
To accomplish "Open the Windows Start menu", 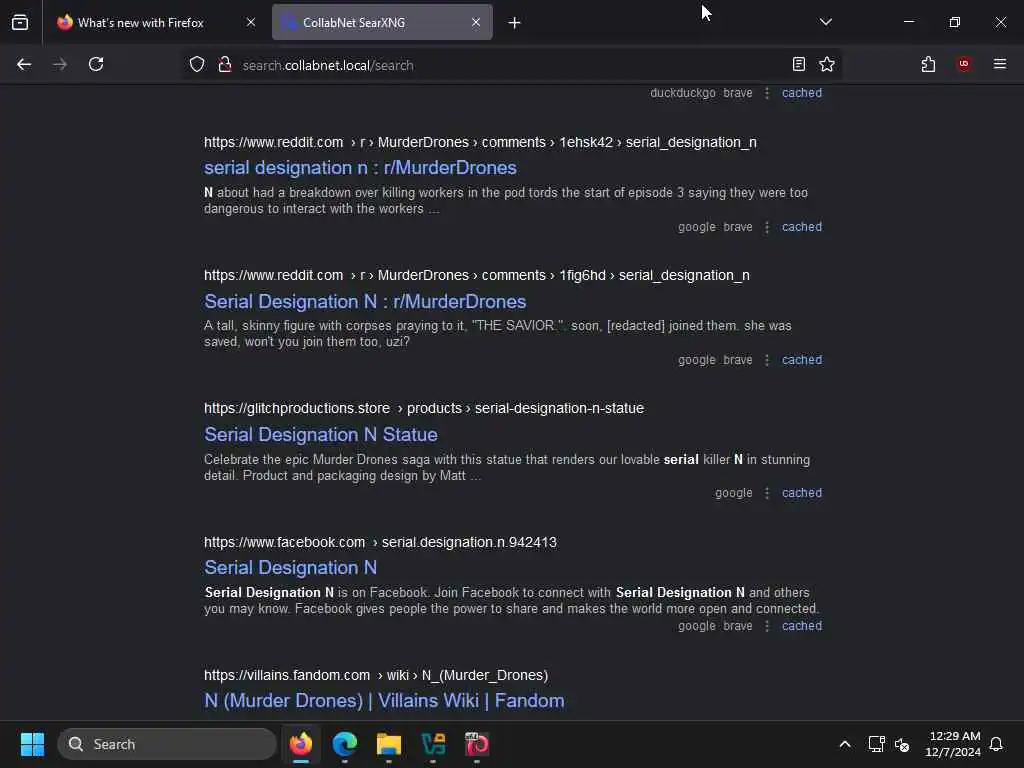I will tap(32, 744).
